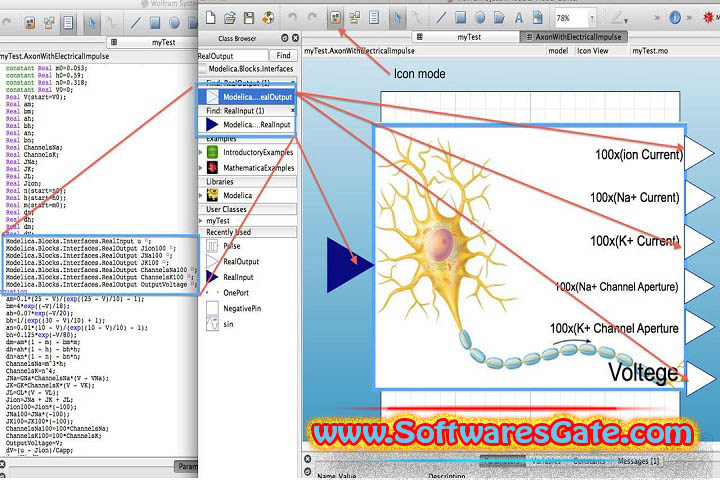Select the Polygon tool in front toolbar
720x480 pixels.
pyautogui.click(x=499, y=18)
